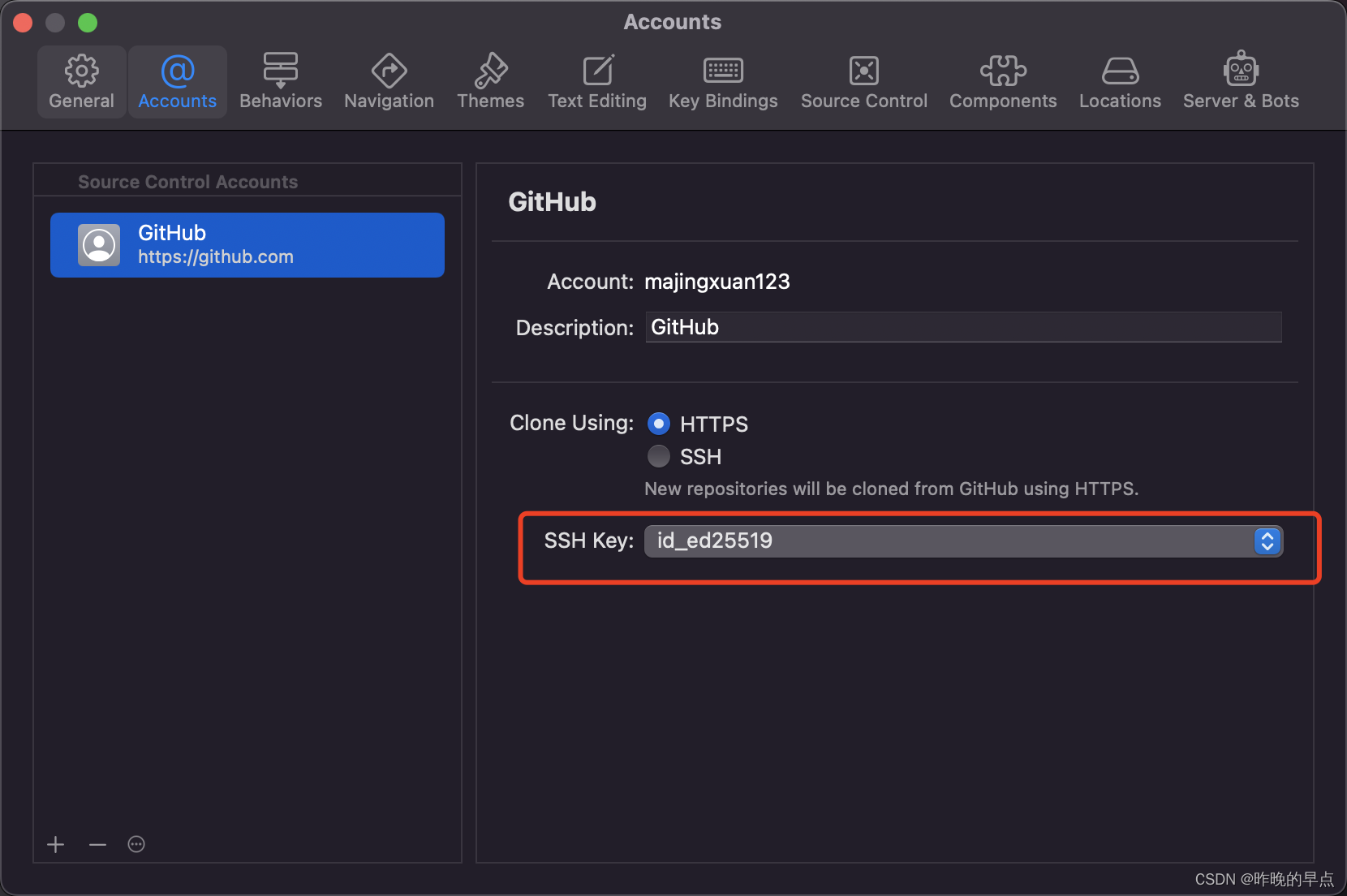Image resolution: width=1347 pixels, height=896 pixels.
Task: Click the HTTPS cloning note text
Action: click(x=891, y=489)
